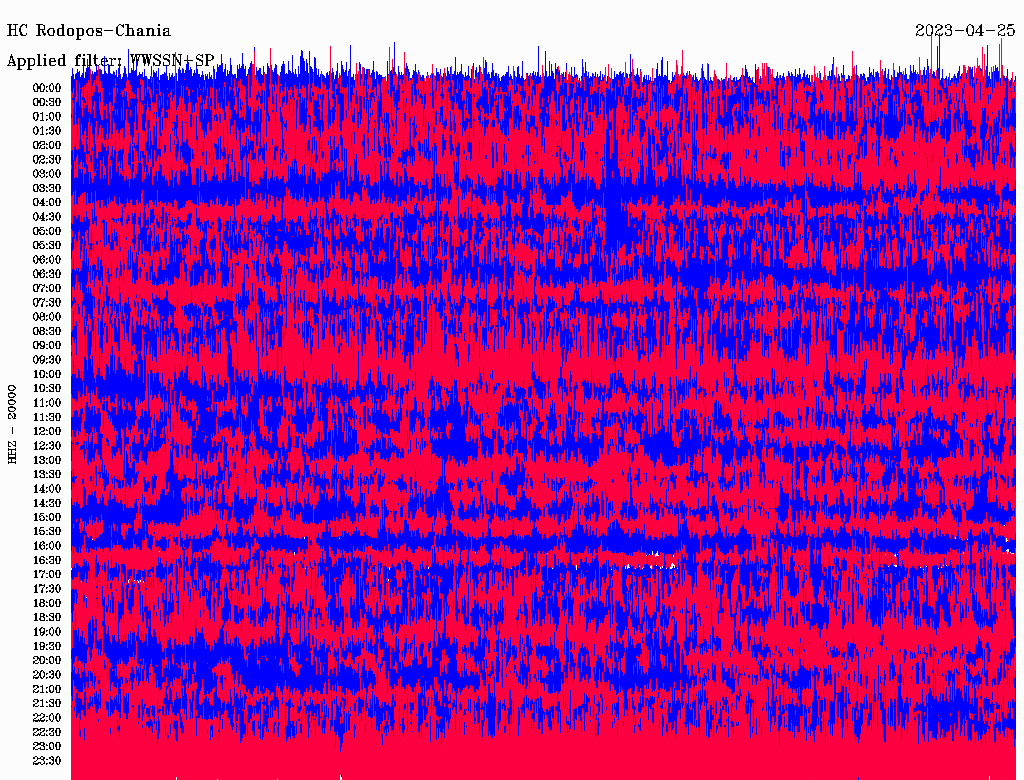Click the 'Applied filter: WWSSN-SP' text
The height and width of the screenshot is (780, 1024).
tap(110, 61)
